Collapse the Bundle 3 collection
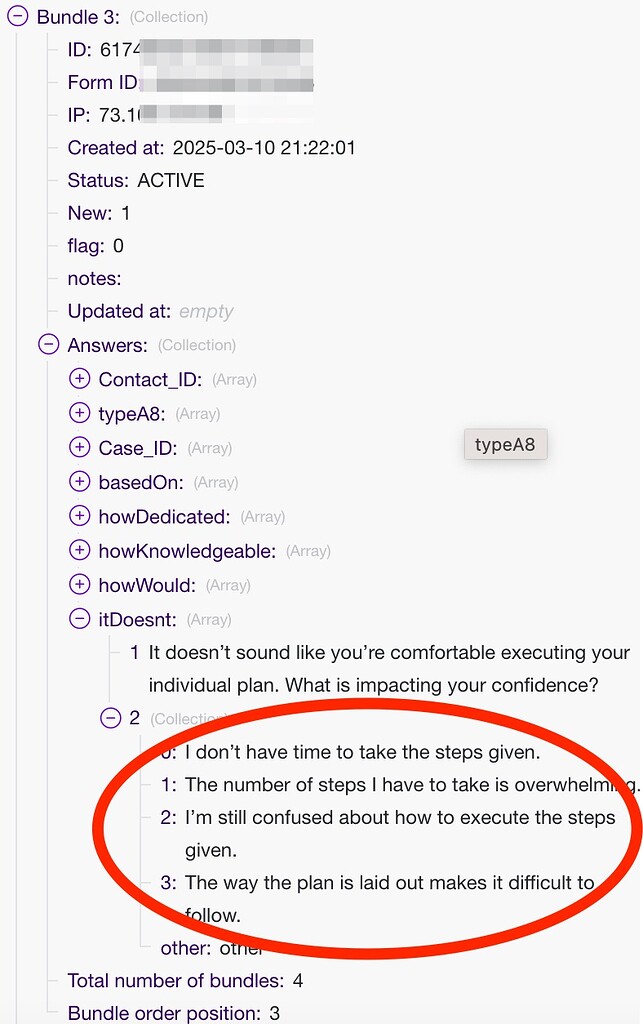643x1024 pixels. point(18,17)
